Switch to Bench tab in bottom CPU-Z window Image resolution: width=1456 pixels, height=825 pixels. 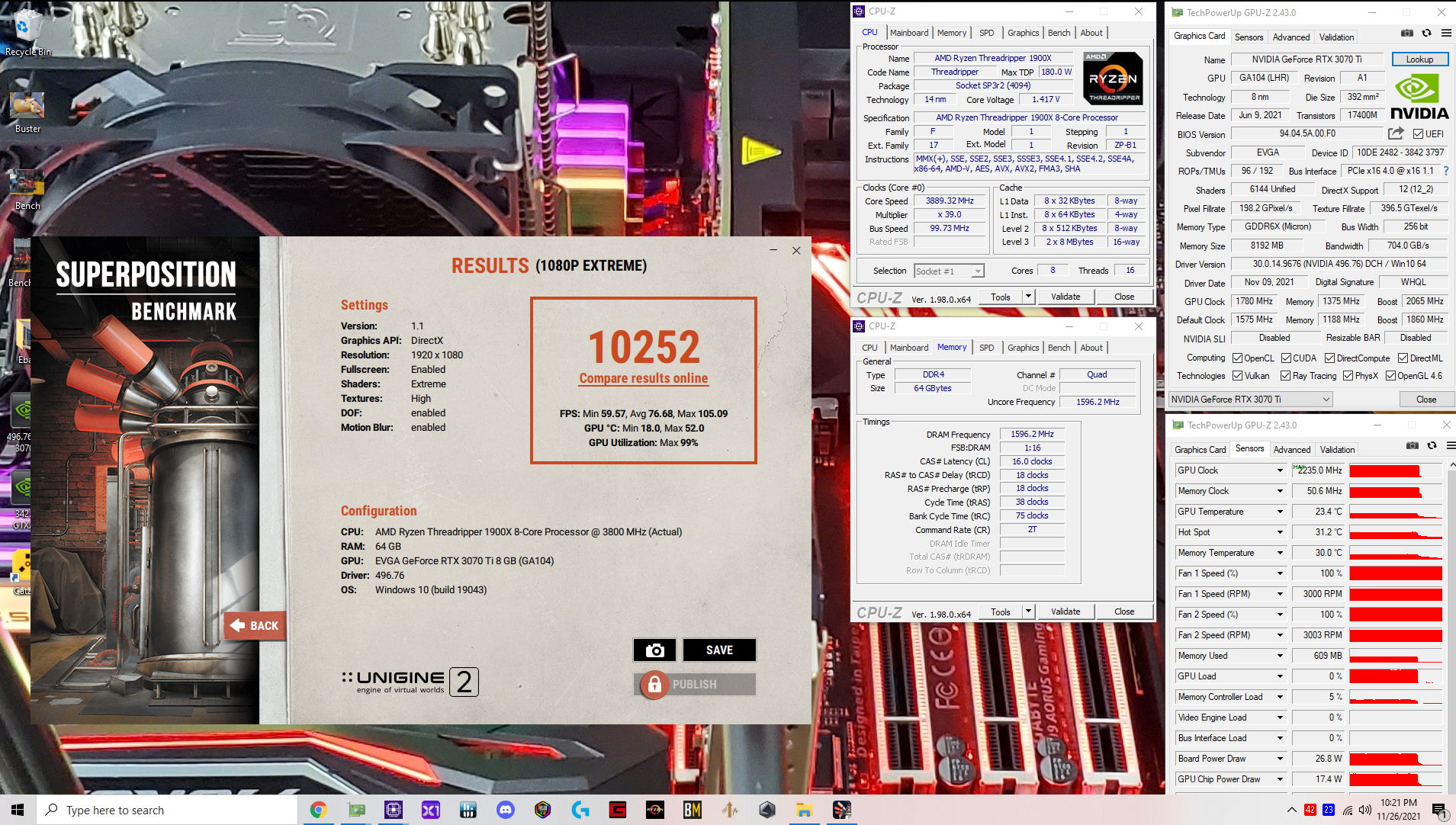(x=1059, y=348)
